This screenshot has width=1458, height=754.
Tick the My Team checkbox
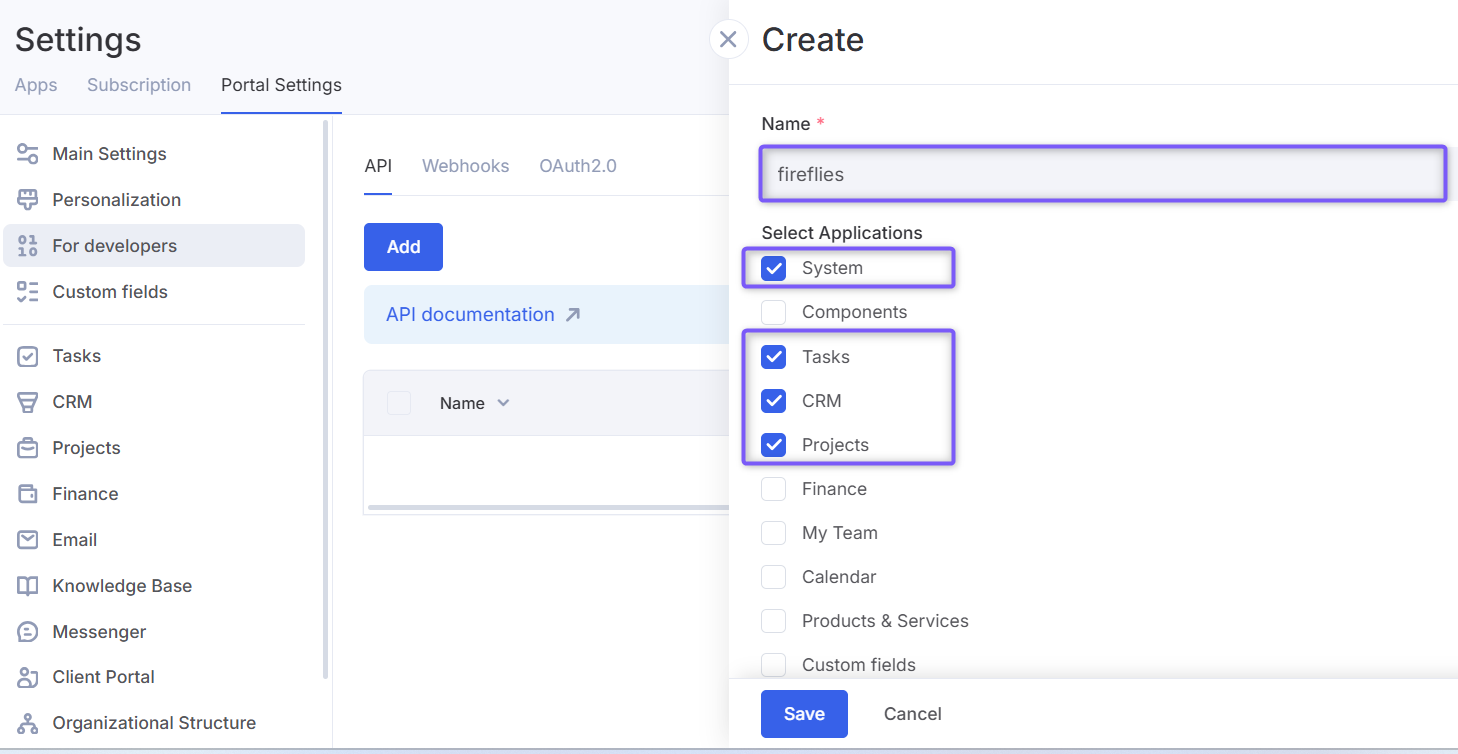(x=774, y=533)
